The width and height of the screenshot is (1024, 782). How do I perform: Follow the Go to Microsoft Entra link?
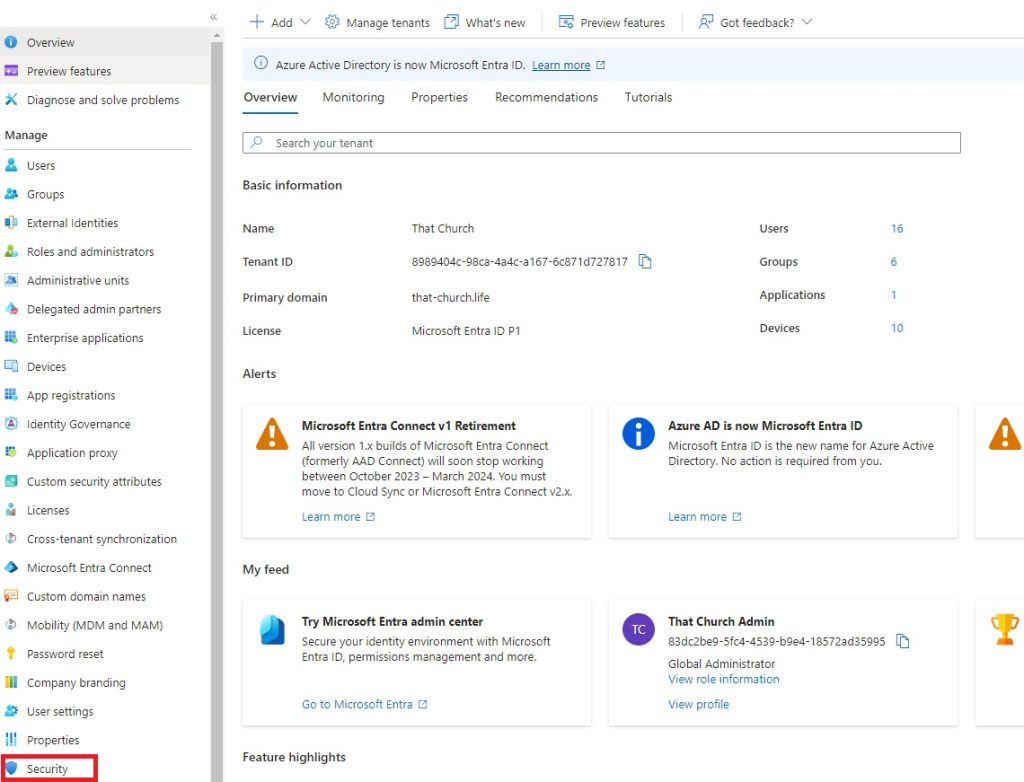[357, 704]
